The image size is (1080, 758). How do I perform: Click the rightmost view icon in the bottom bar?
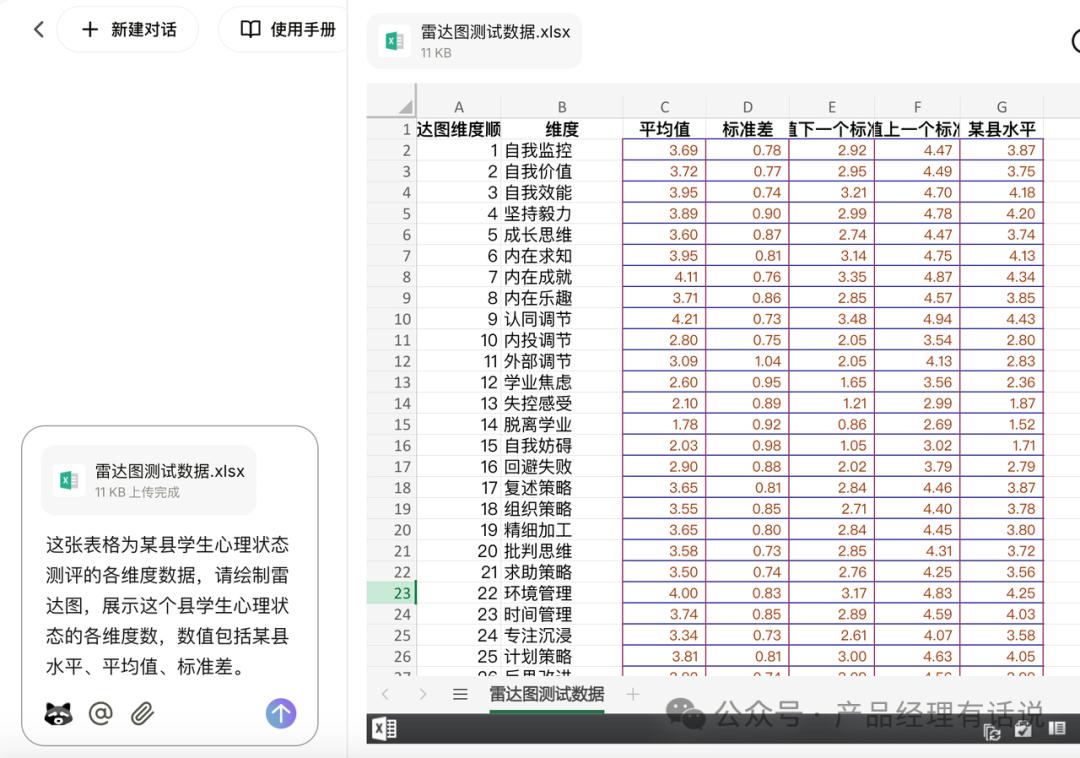(1058, 730)
